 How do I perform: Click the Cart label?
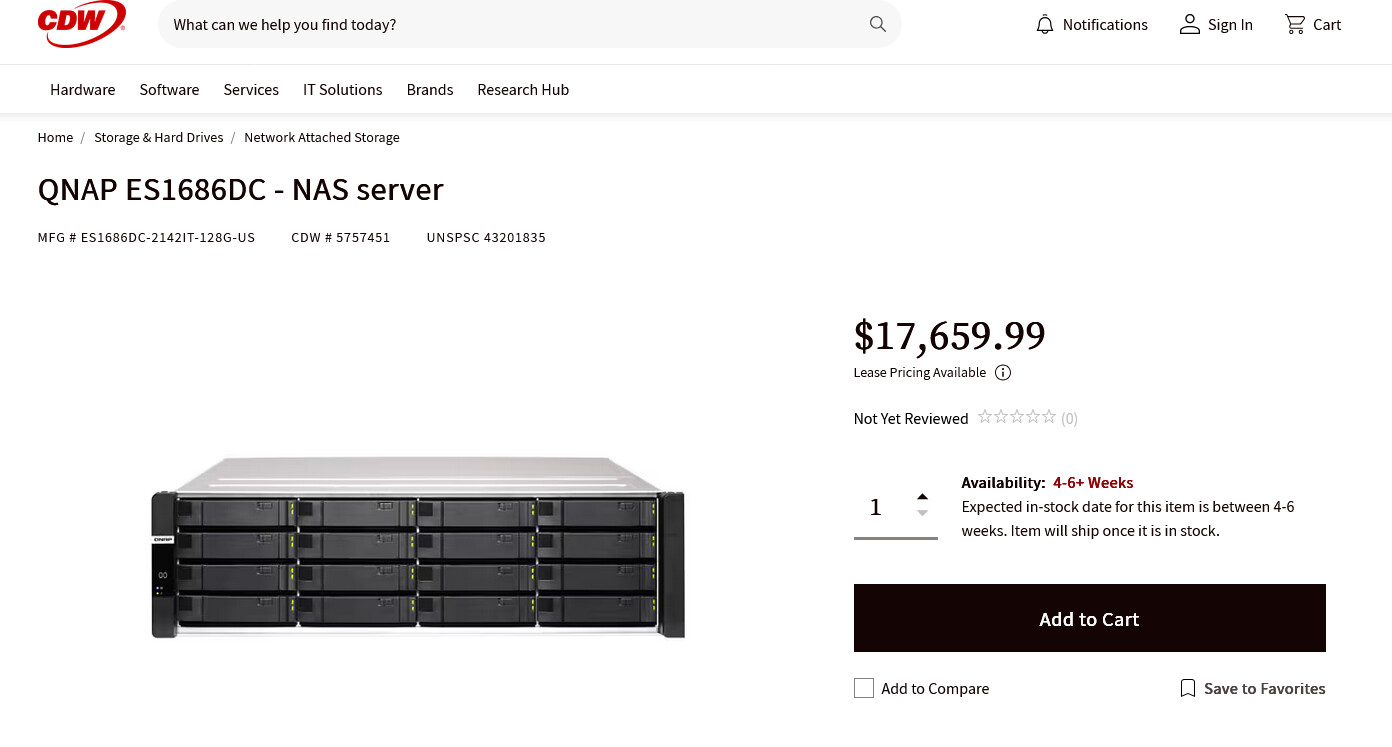click(1327, 24)
